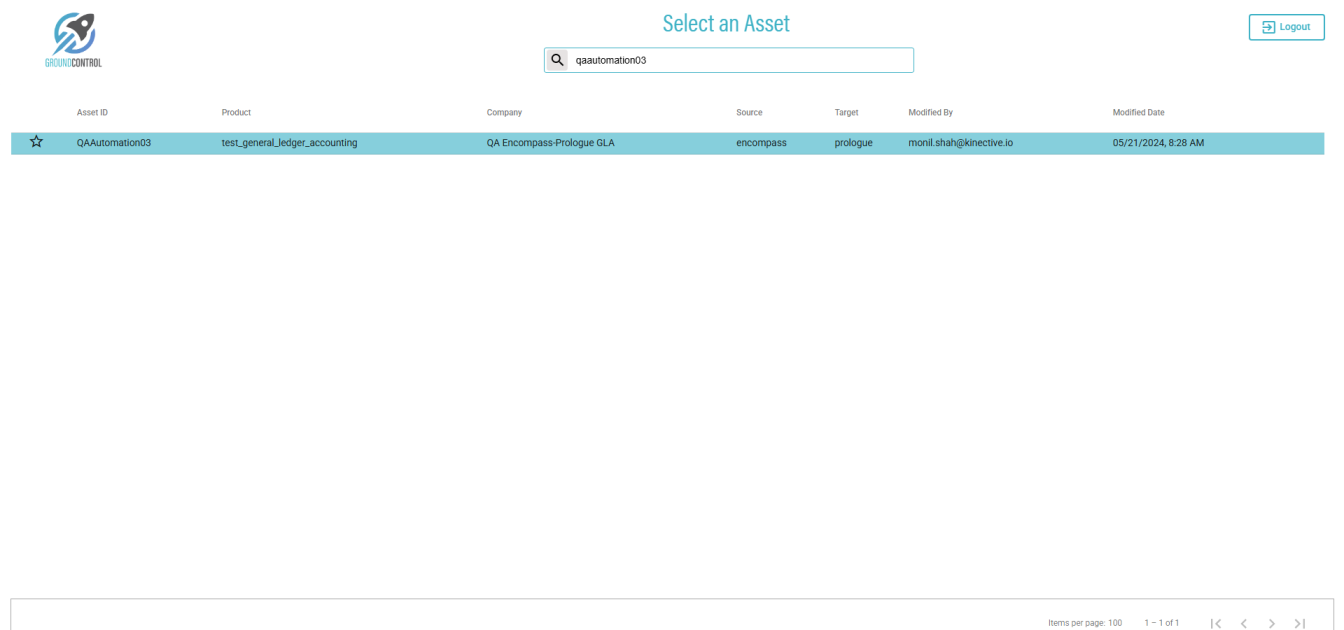Click monil.shah@kinective.io cell
The width and height of the screenshot is (1344, 630).
coord(960,143)
